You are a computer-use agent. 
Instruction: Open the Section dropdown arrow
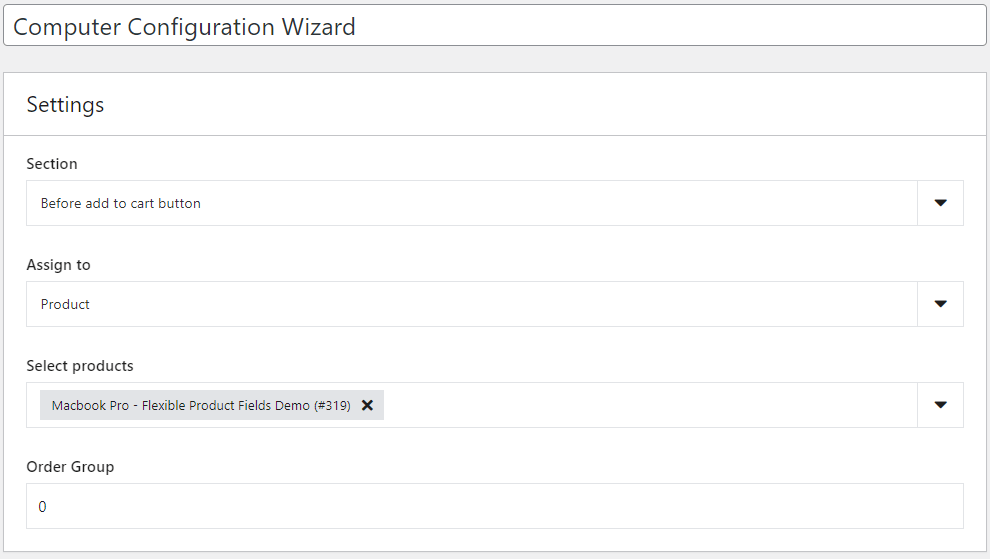pos(940,203)
